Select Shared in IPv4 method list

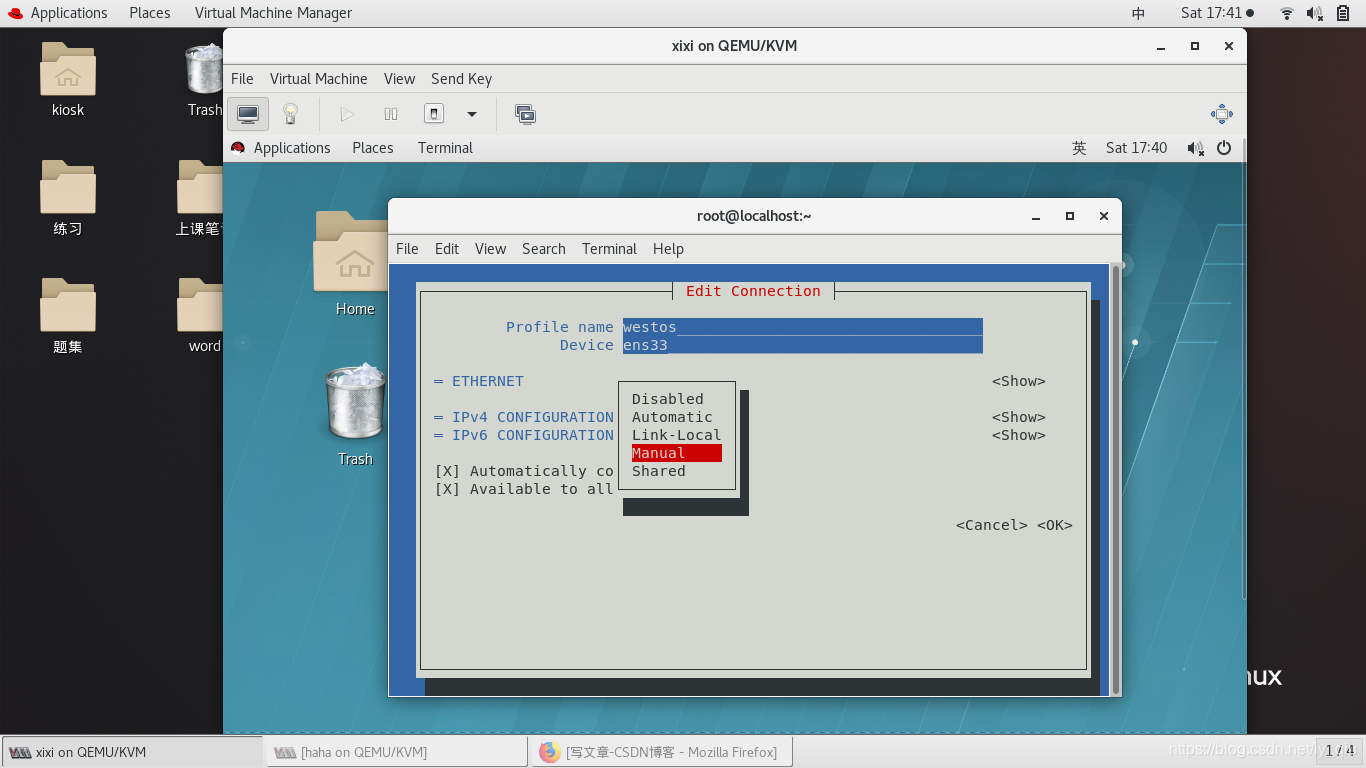point(659,471)
